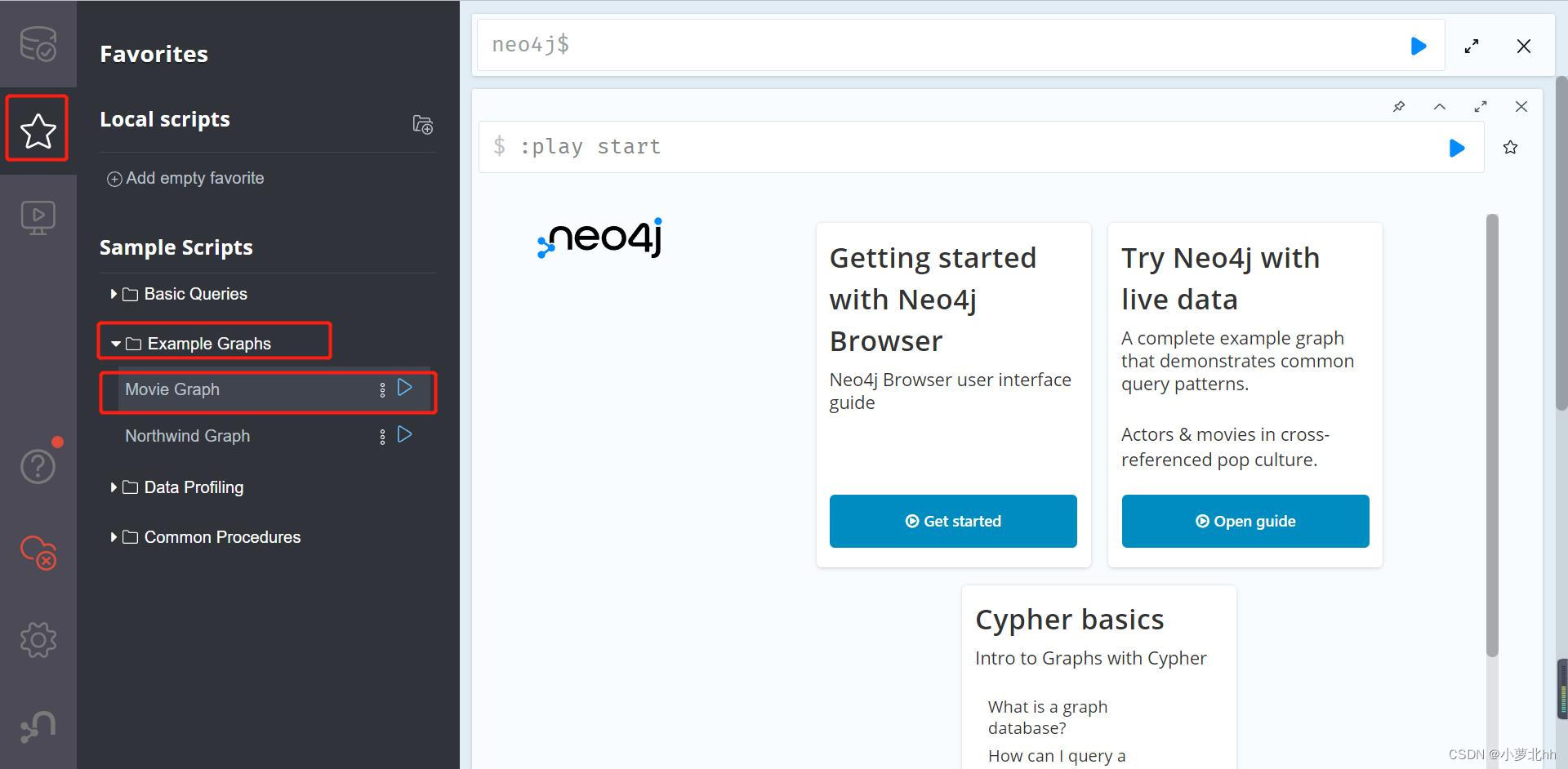Expand the main editor to fullscreen
This screenshot has width=1568, height=769.
point(1472,46)
